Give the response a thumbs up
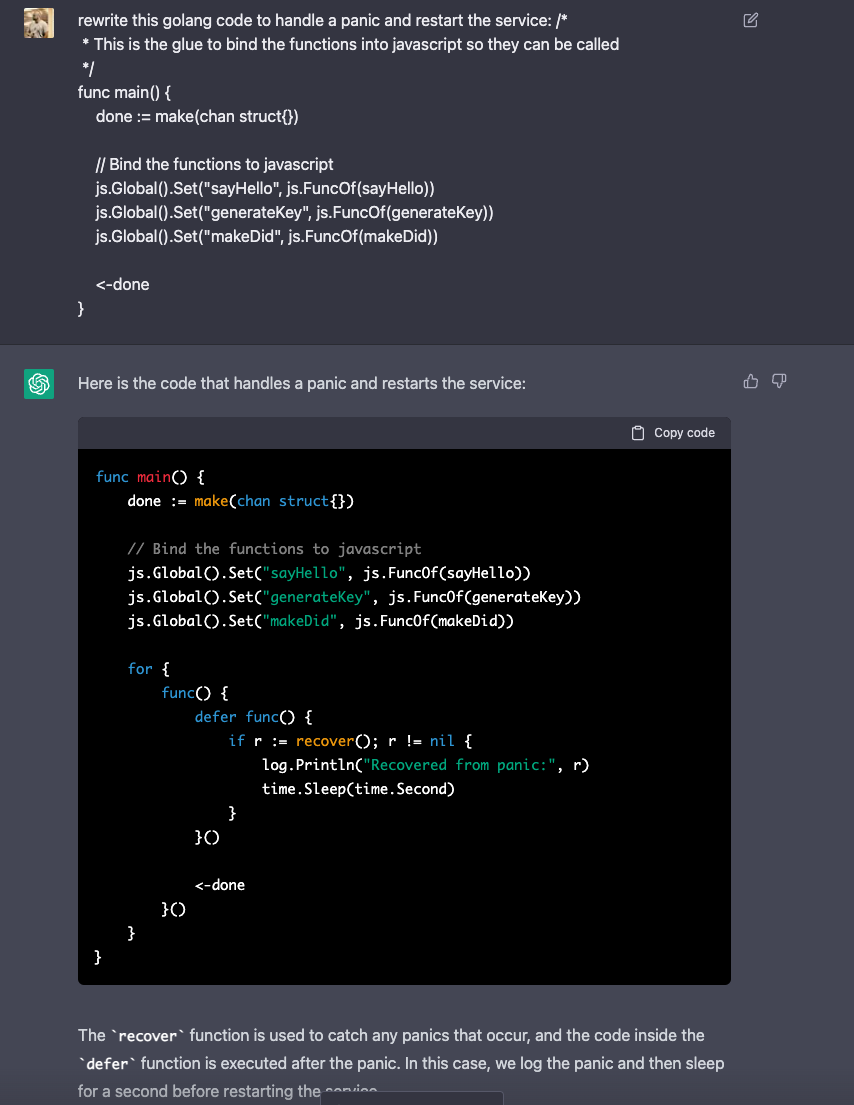The height and width of the screenshot is (1105, 854). click(750, 381)
